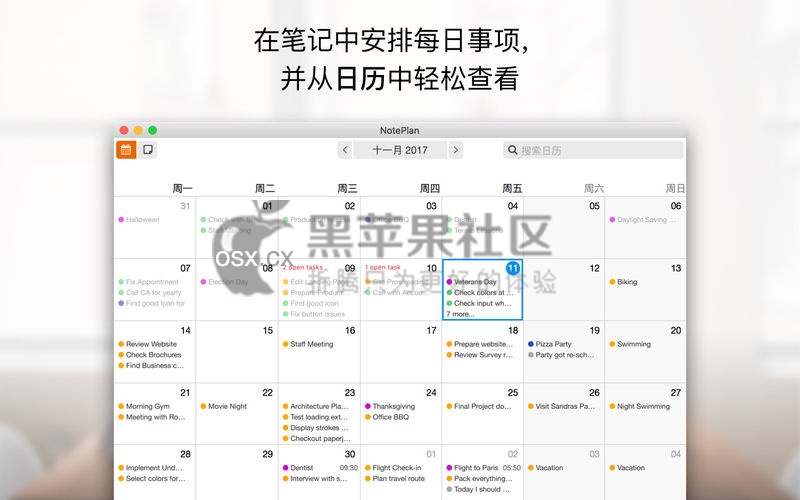This screenshot has width=800, height=500.
Task: Open the Halloween event on the 31st
Action: (x=139, y=219)
